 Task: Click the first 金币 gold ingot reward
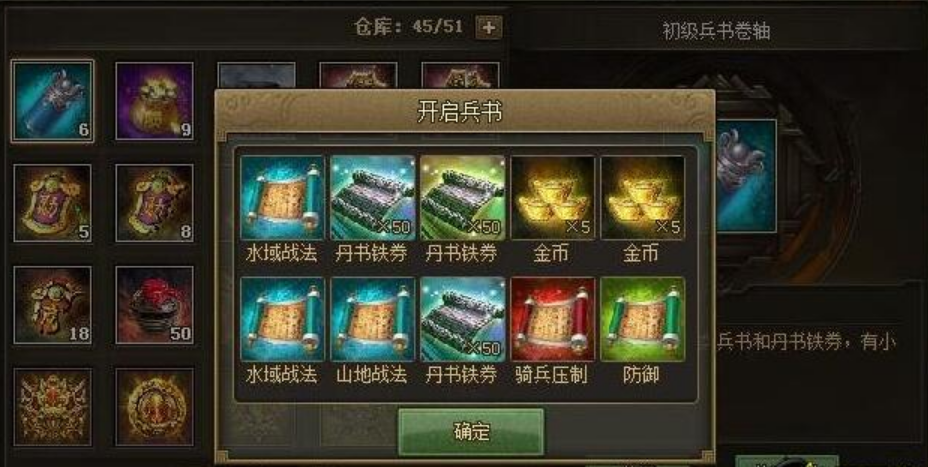tap(553, 198)
